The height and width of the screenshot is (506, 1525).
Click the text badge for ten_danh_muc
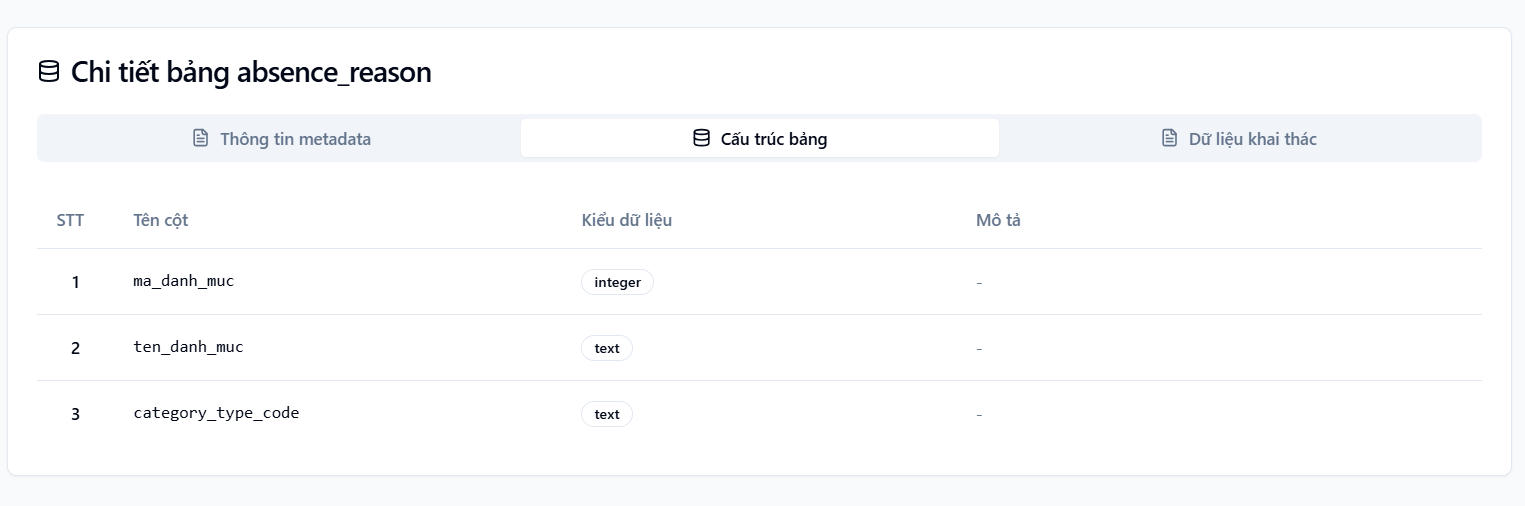[607, 348]
